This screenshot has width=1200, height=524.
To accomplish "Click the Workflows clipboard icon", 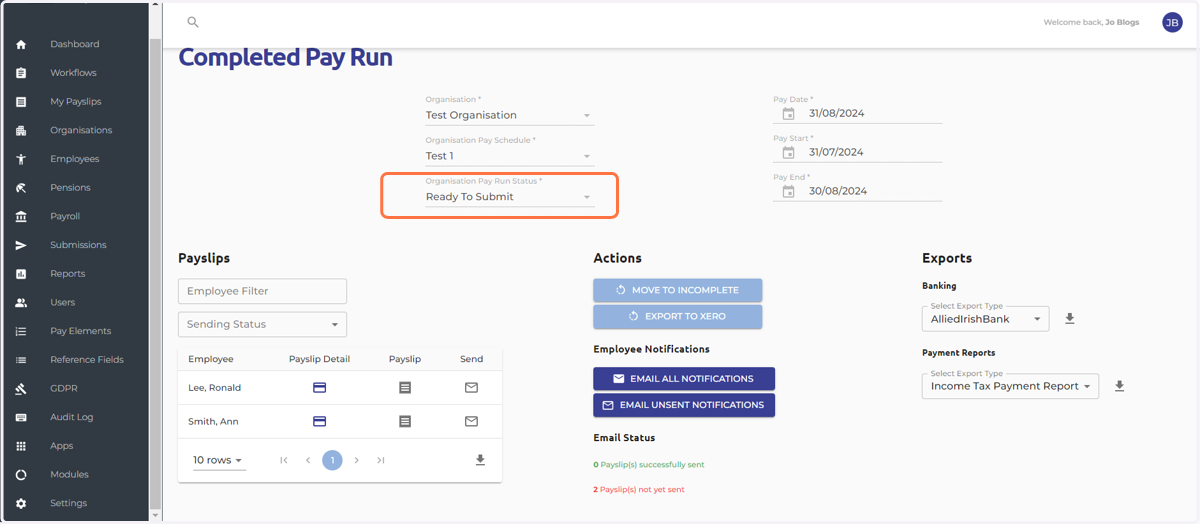I will (x=21, y=73).
